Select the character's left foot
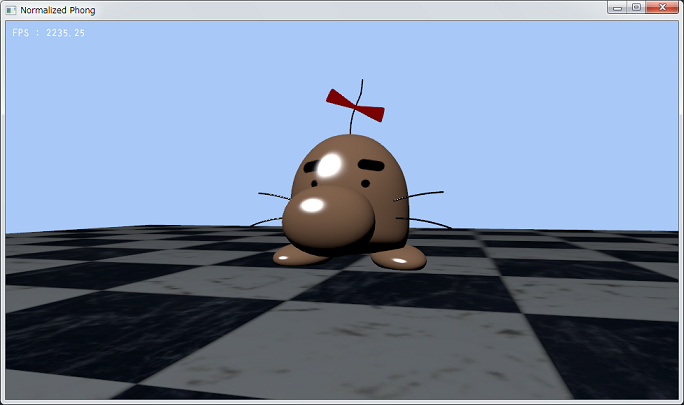This screenshot has width=684, height=405. point(298,257)
